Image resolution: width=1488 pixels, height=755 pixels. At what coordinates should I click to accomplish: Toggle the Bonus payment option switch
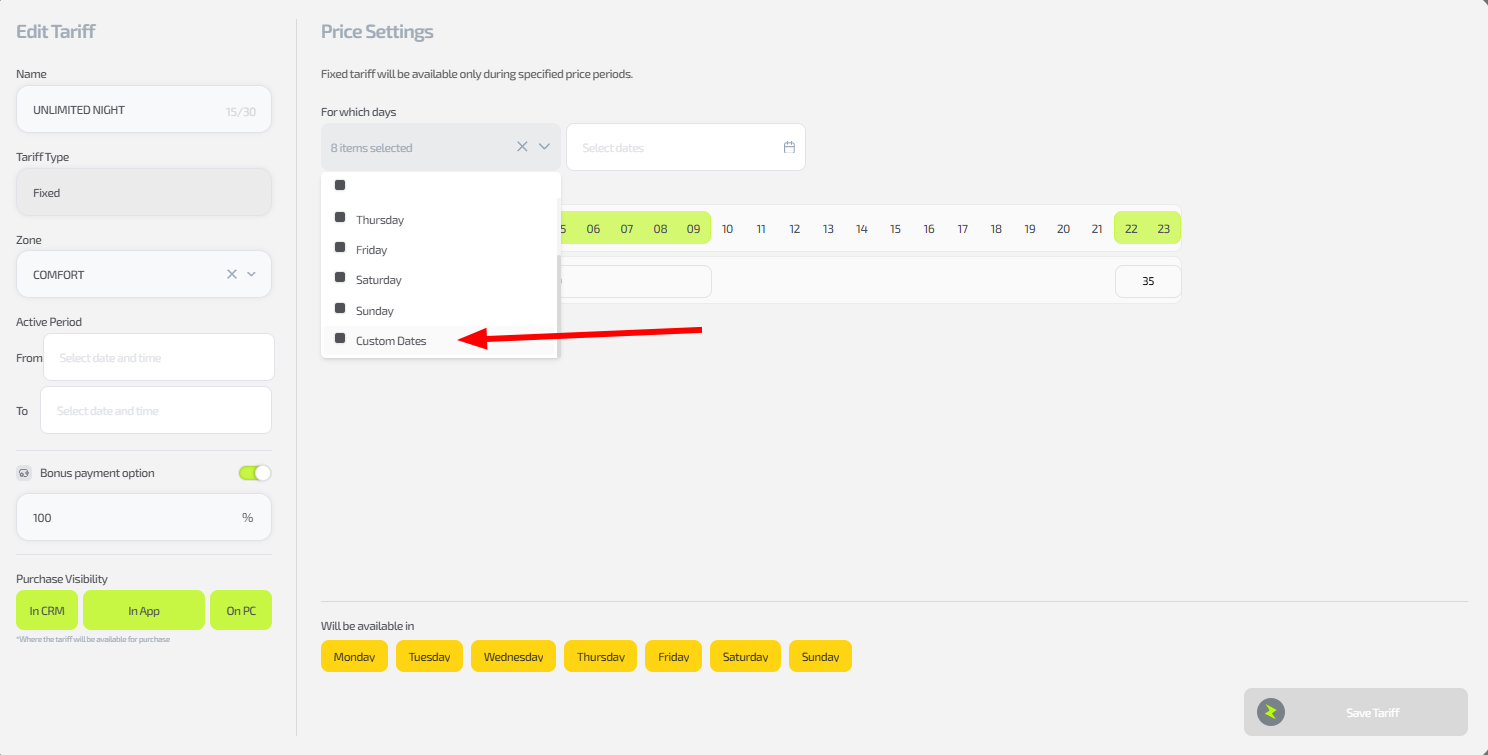click(x=254, y=473)
